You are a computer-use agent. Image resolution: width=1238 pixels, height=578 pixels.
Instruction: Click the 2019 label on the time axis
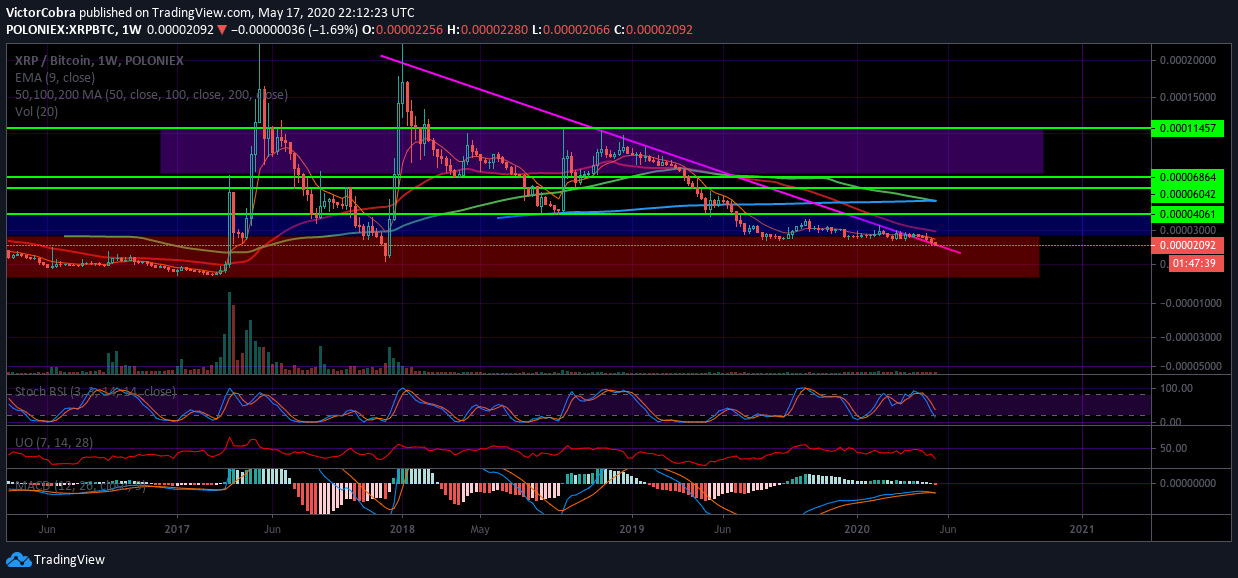click(632, 527)
